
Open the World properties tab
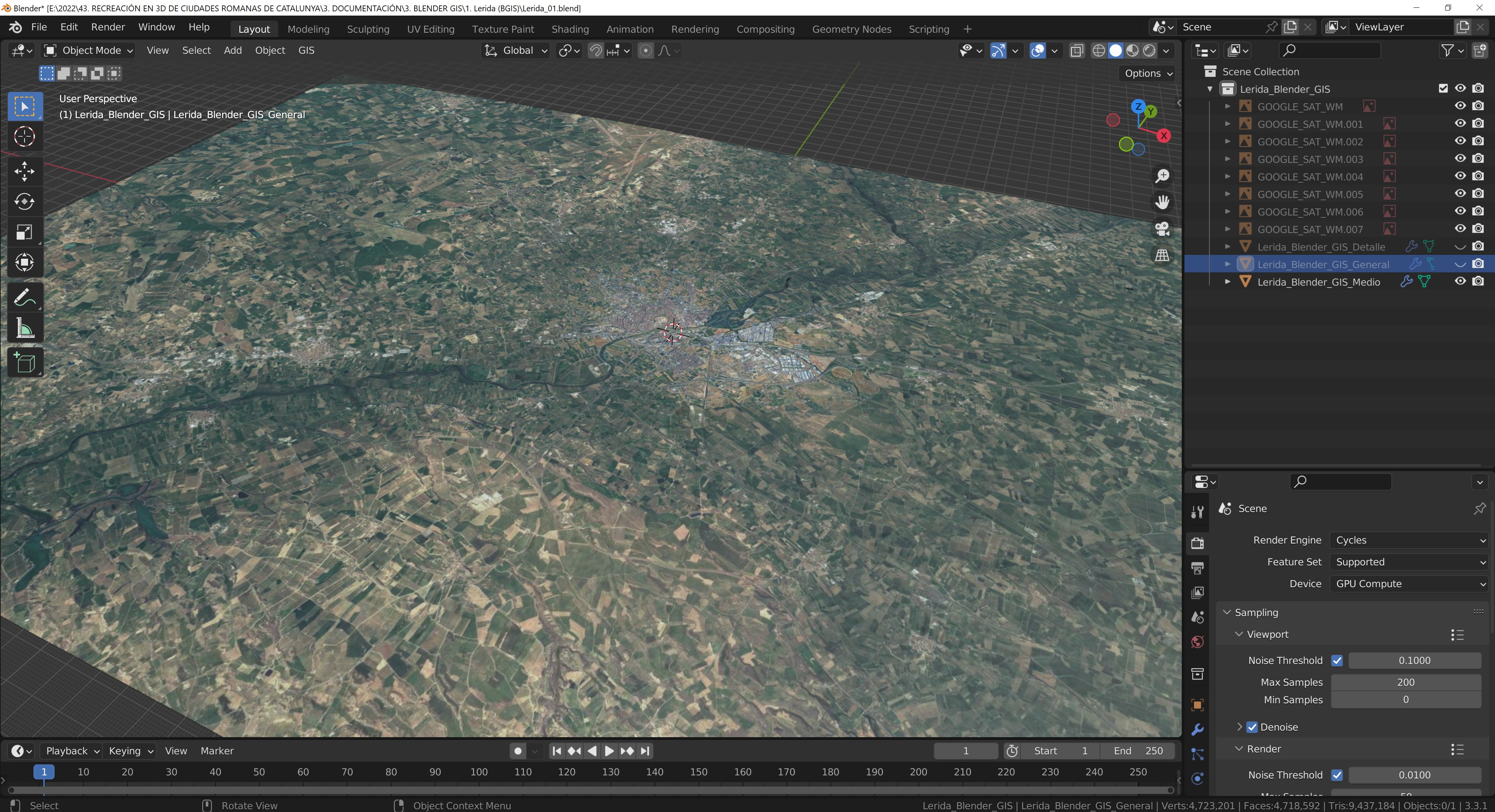(1197, 642)
